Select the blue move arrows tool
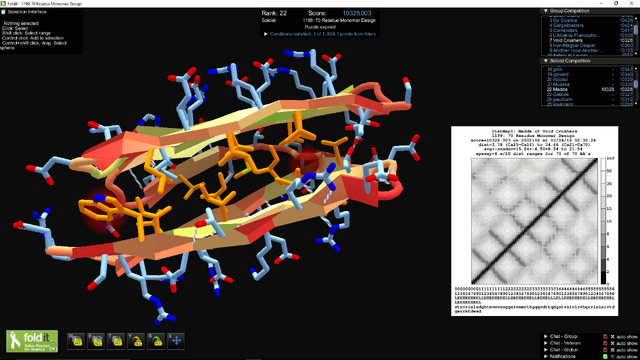Image resolution: width=640 pixels, height=360 pixels. point(176,341)
